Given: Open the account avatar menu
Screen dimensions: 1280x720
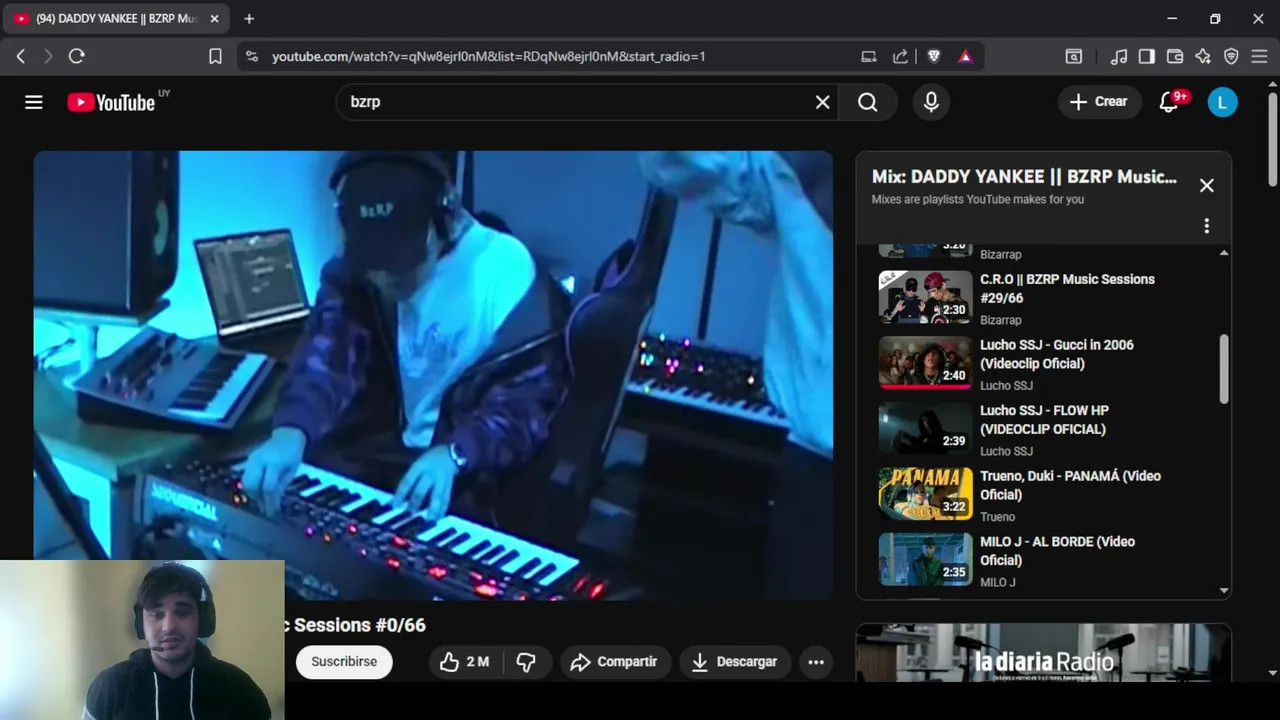Looking at the screenshot, I should [1222, 102].
